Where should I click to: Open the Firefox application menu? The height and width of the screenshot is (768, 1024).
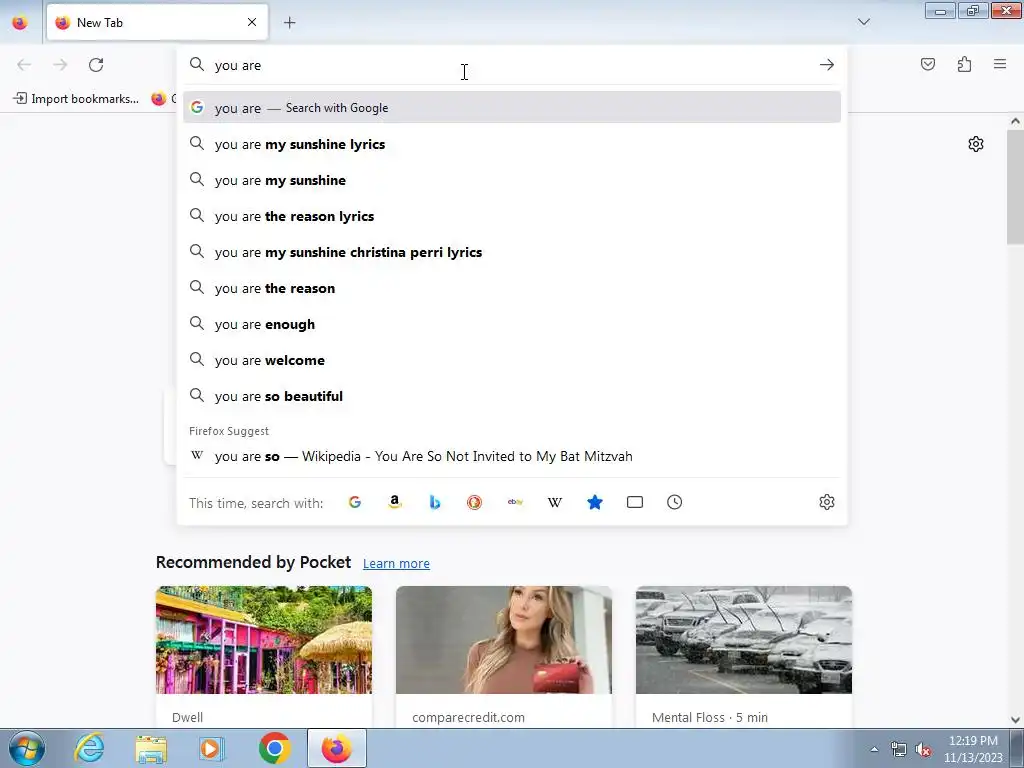(x=1000, y=64)
